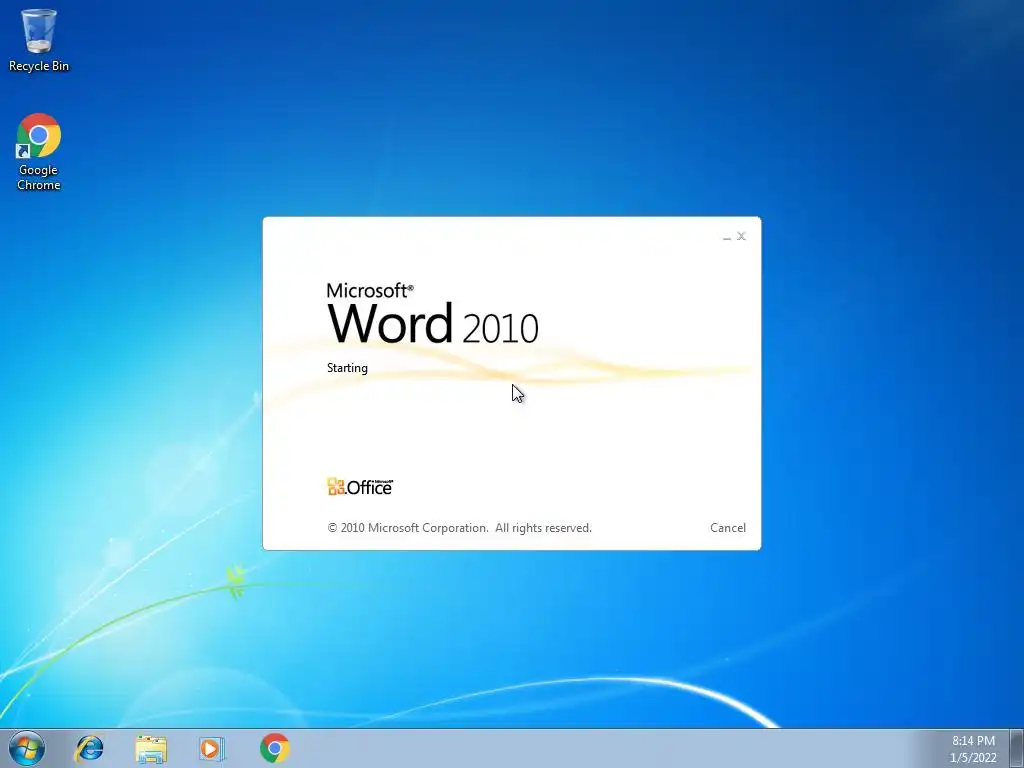Click the Office logo on the splash screen
This screenshot has height=768, width=1024.
pyautogui.click(x=360, y=487)
